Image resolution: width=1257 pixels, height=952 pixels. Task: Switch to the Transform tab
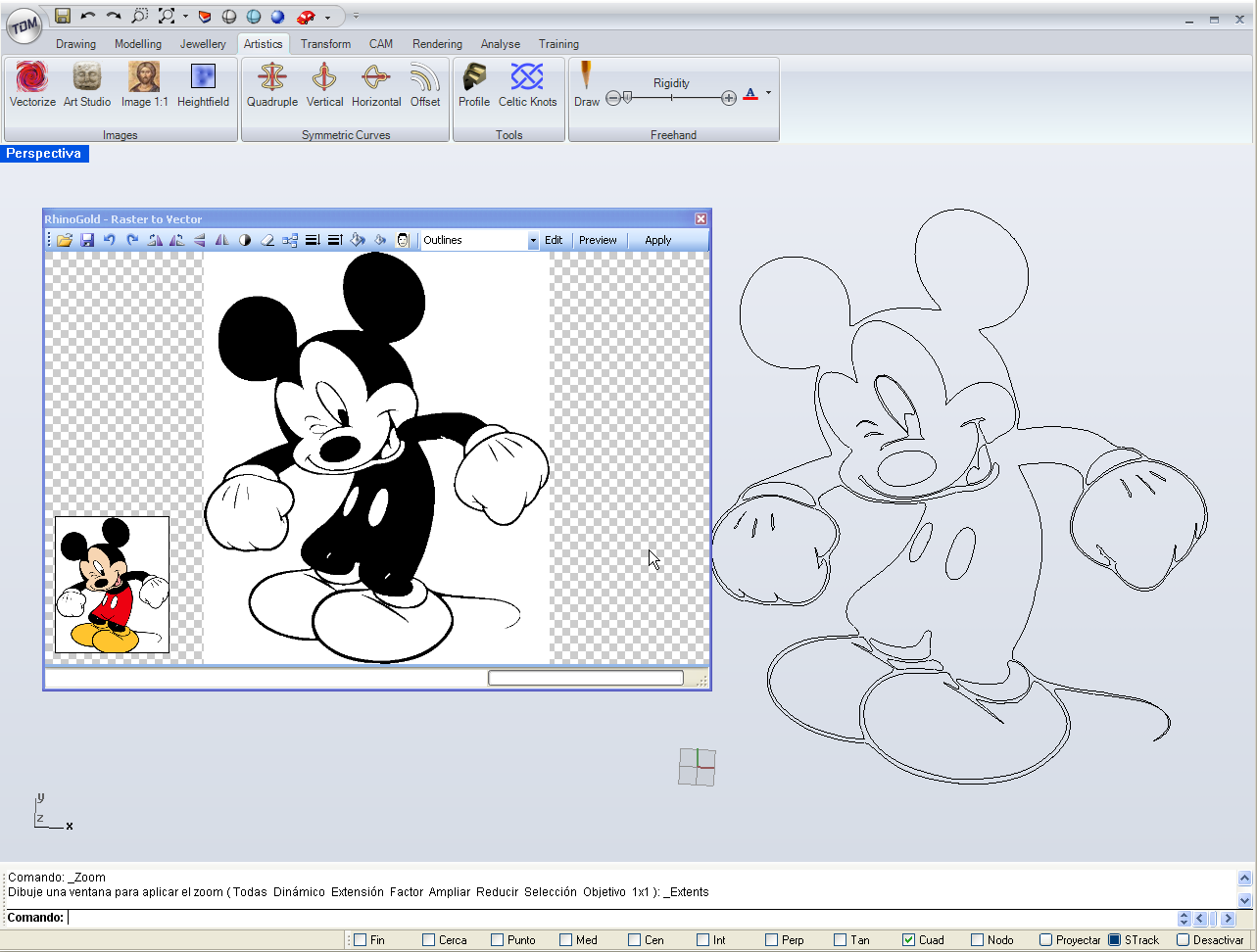tap(325, 44)
